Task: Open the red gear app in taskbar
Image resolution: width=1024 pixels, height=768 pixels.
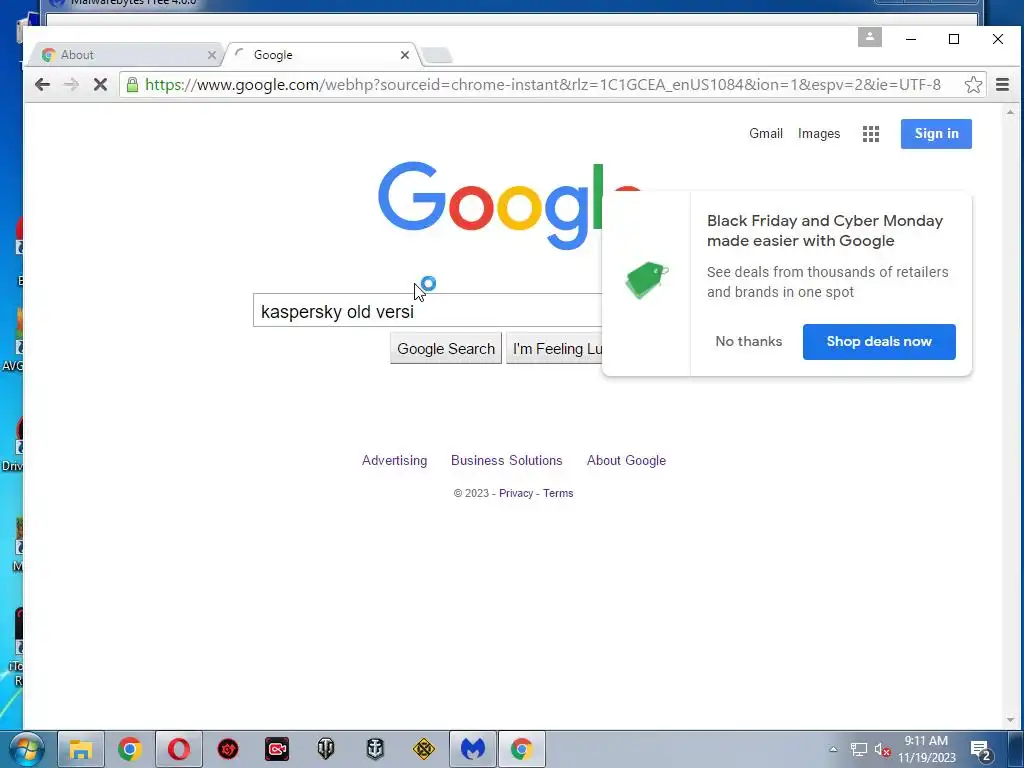Action: 228,749
